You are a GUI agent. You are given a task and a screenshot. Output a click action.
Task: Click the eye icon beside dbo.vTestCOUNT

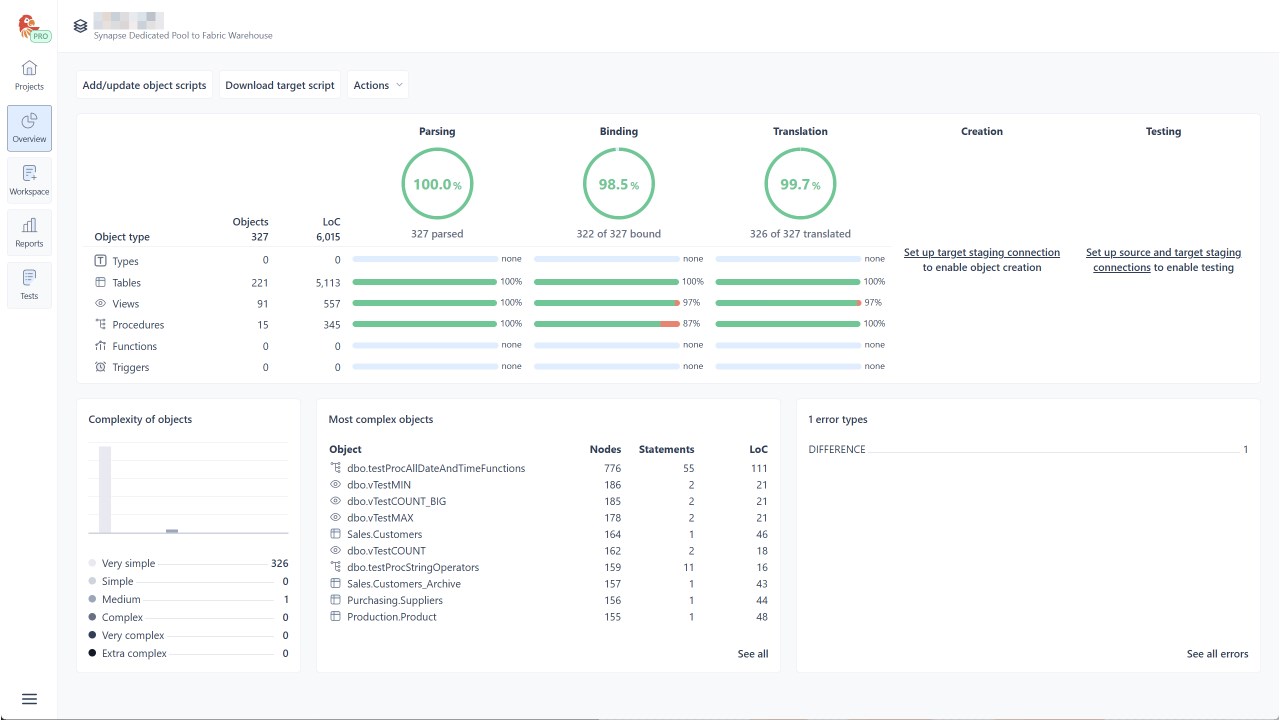335,551
